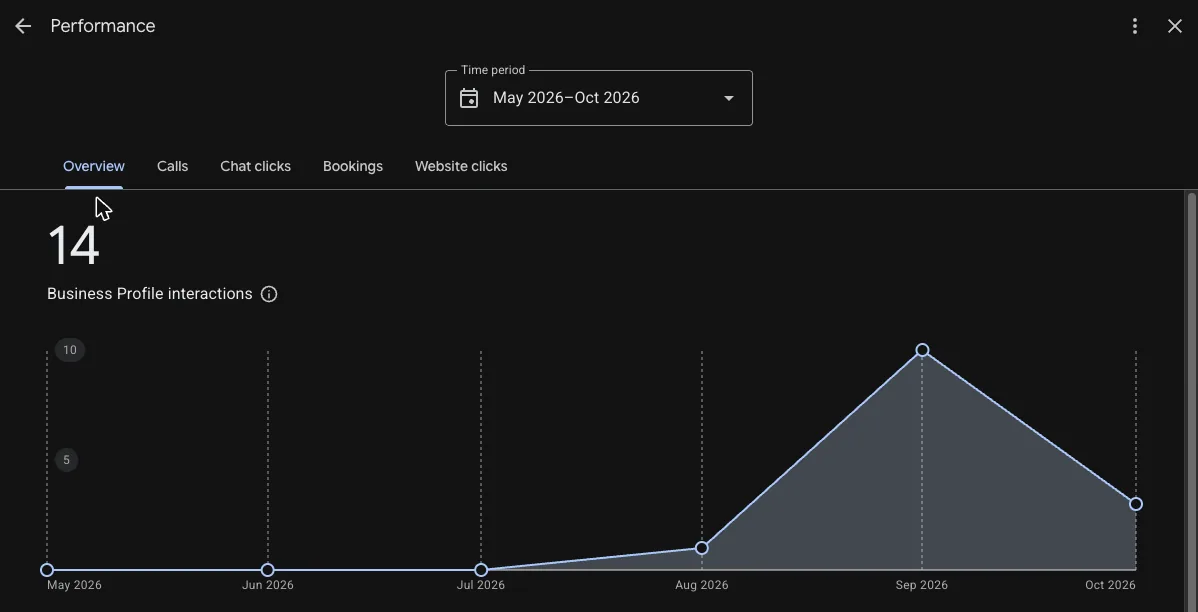Open the three-dot more options menu
Screen dimensions: 1198x612
coord(1135,26)
